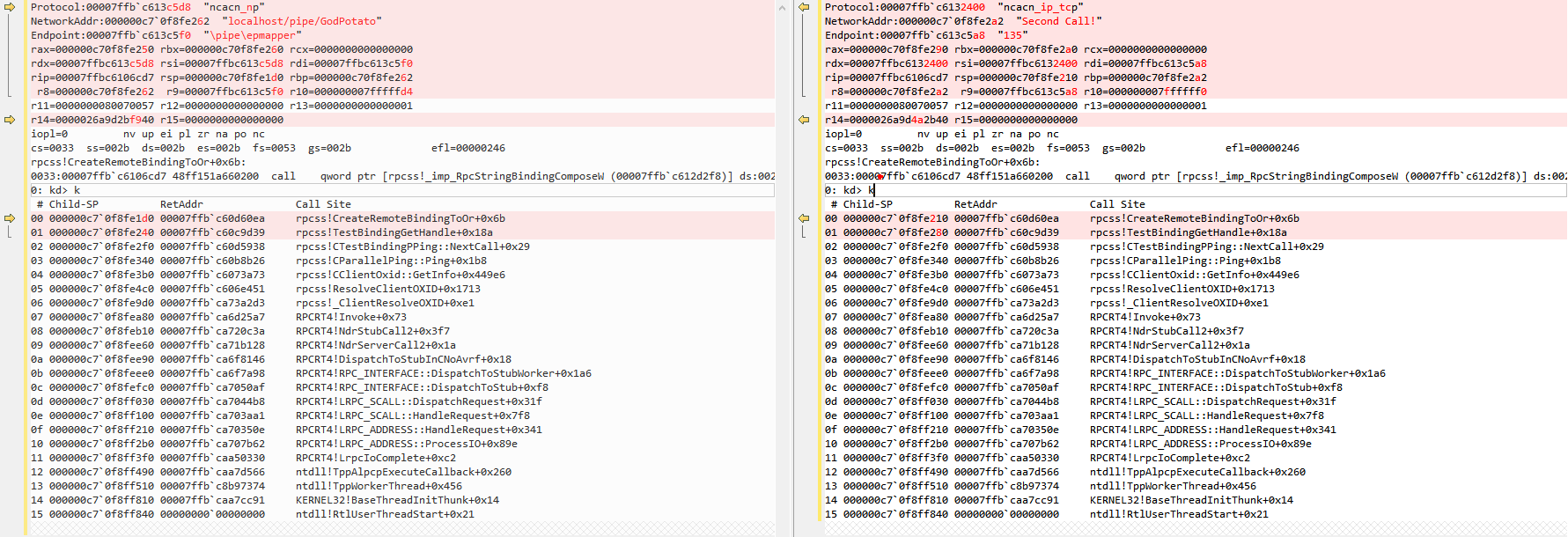Click the merge arrow next to r14=0000026a9d2bf940
The image size is (1568, 537).
click(x=11, y=120)
